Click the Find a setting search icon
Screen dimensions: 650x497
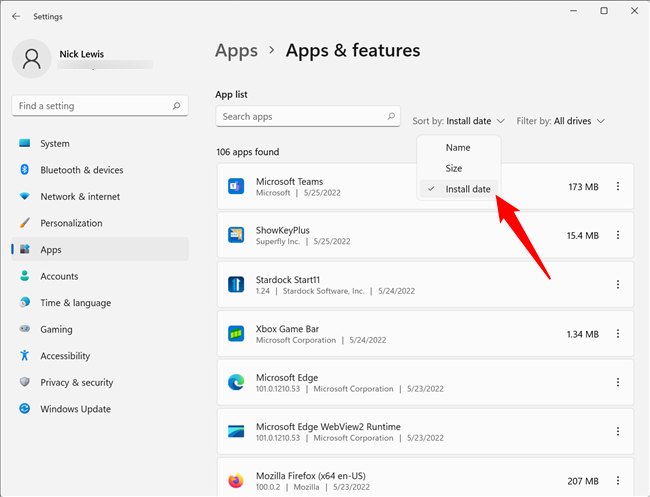[177, 106]
